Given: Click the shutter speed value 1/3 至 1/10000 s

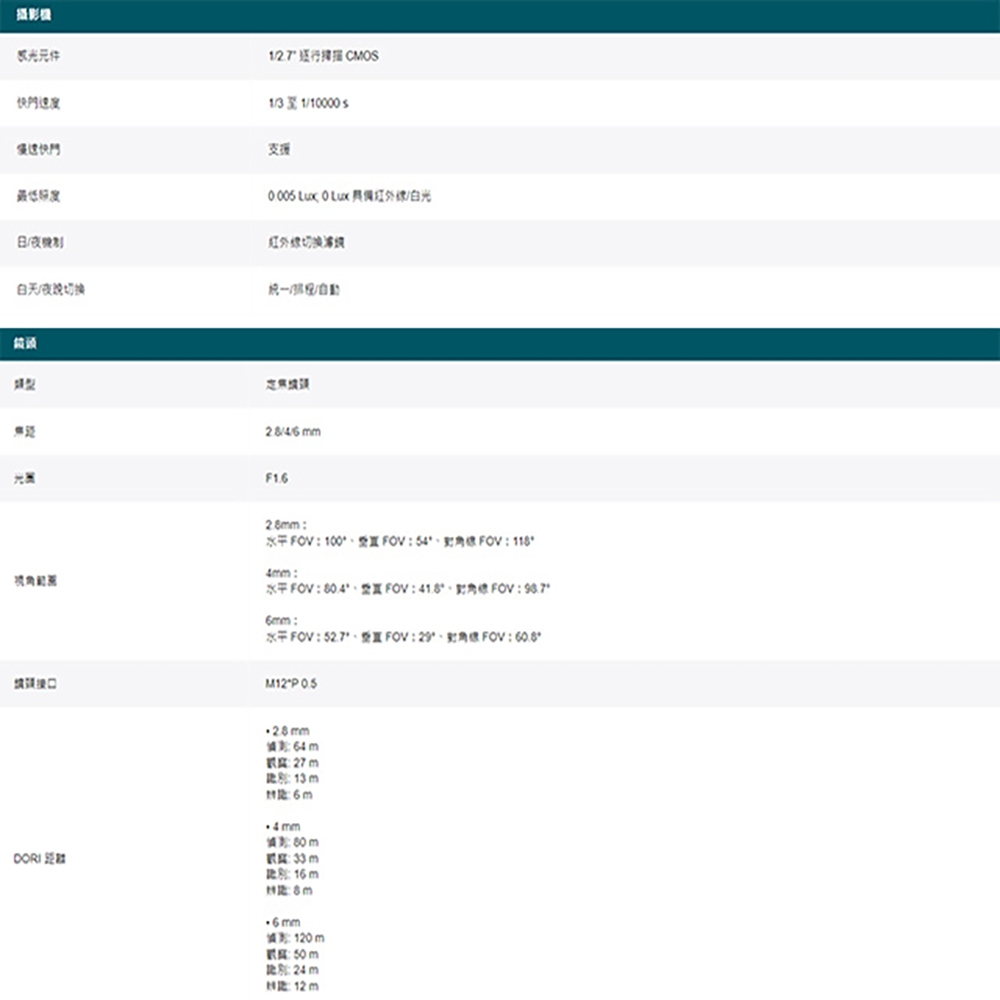Looking at the screenshot, I should pyautogui.click(x=302, y=102).
